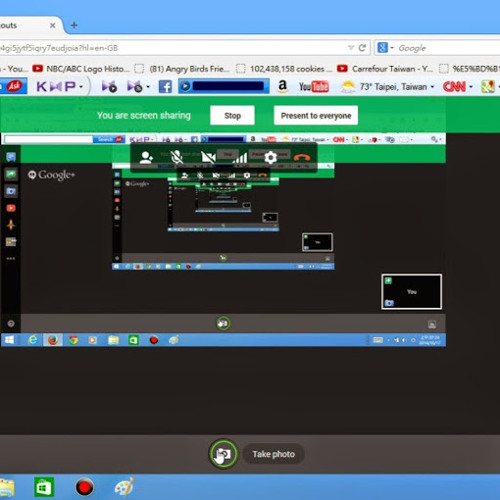Open File Explorer in shared preview's taskbar

tap(113, 340)
